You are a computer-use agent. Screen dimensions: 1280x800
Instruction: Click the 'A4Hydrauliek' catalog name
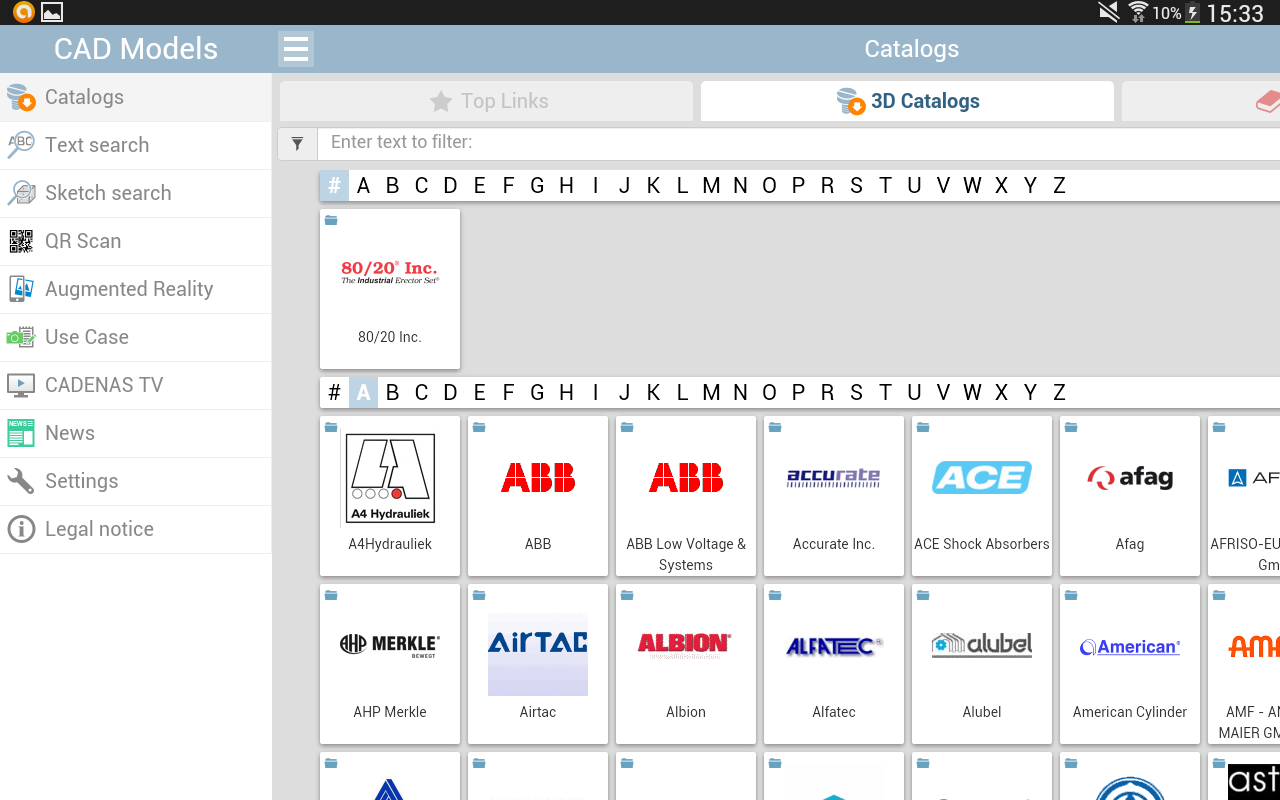390,544
